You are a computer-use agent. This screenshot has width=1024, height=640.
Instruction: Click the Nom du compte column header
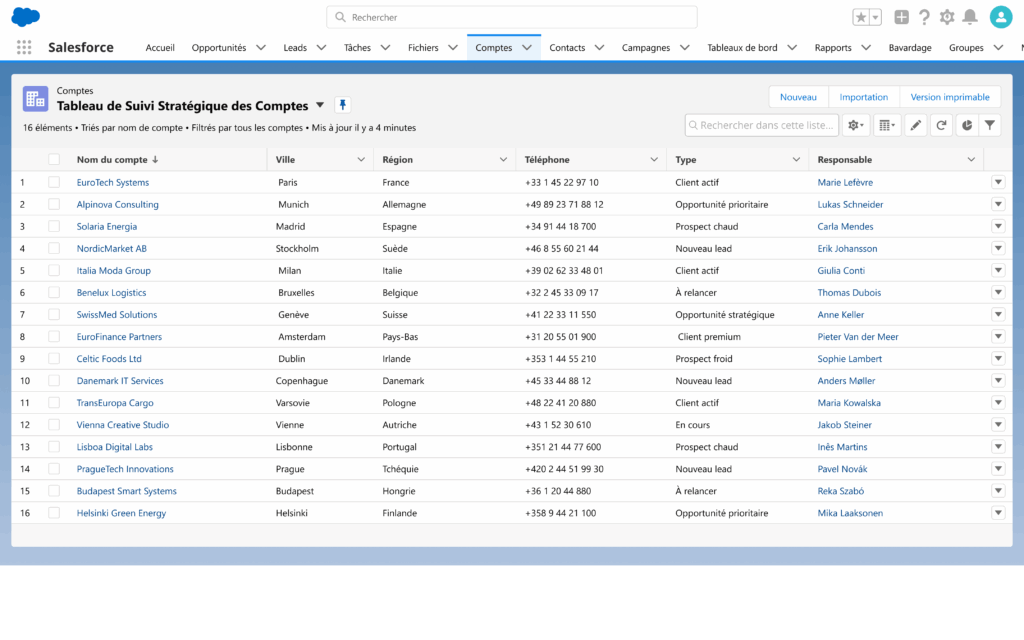click(112, 159)
